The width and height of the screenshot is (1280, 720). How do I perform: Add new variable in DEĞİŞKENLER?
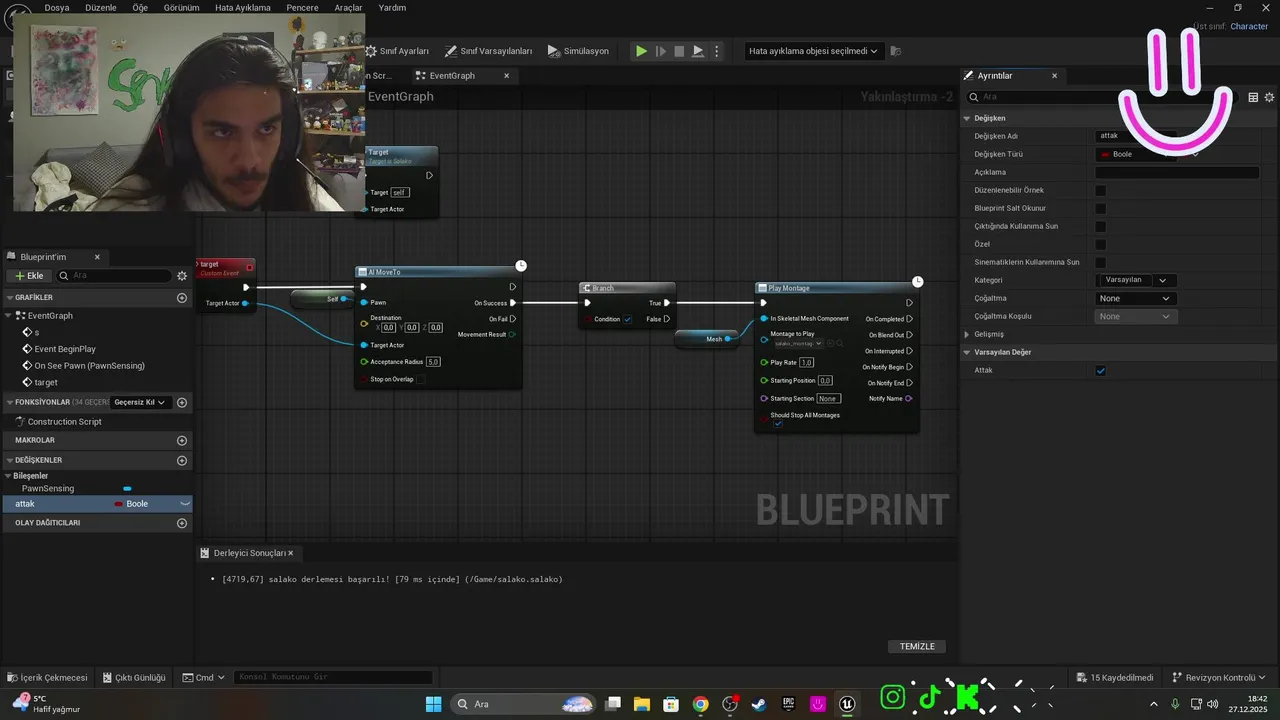(x=182, y=460)
